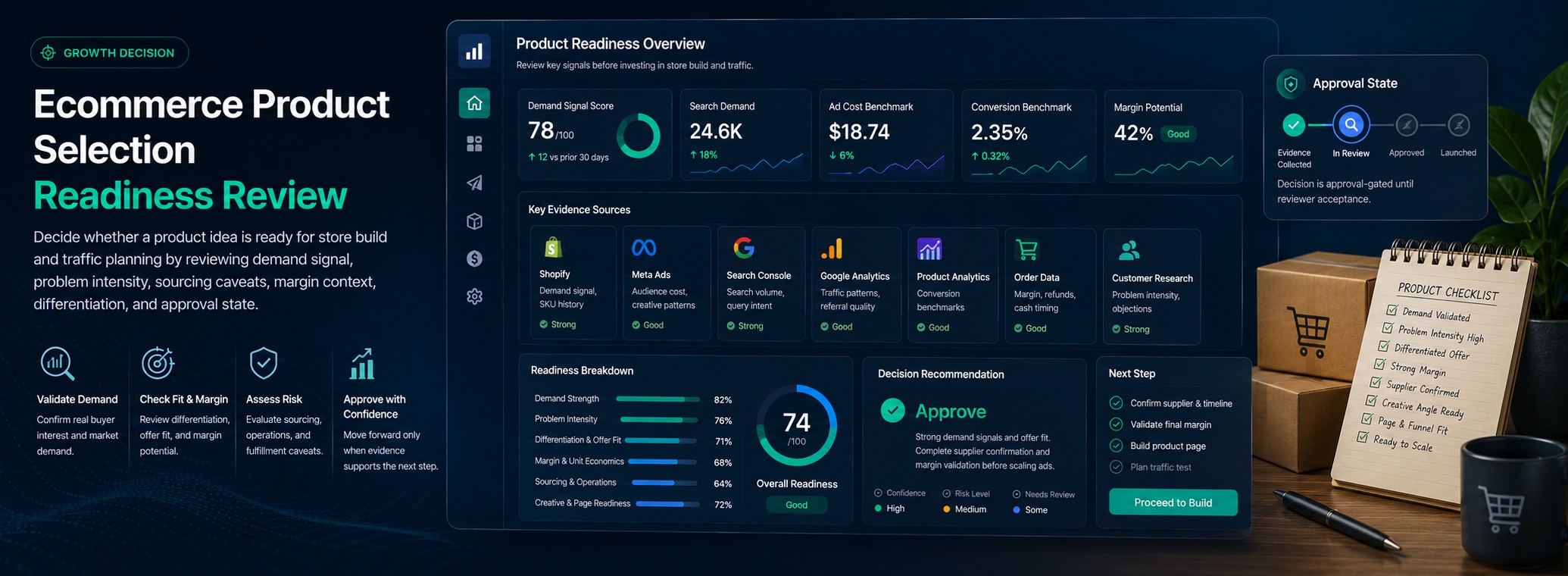
Task: Click the green Approve checkmark icon
Action: click(893, 411)
